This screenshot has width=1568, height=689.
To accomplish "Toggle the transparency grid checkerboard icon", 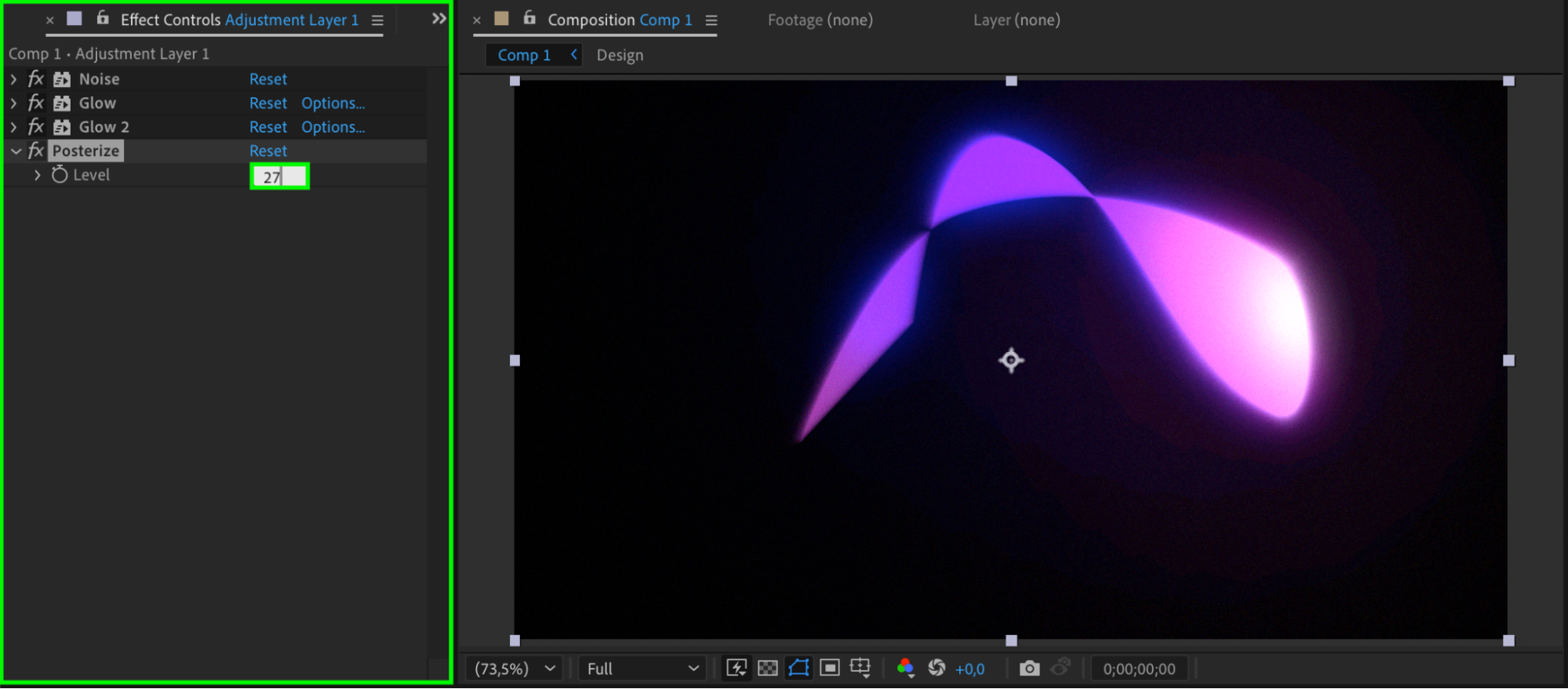I will pyautogui.click(x=768, y=668).
